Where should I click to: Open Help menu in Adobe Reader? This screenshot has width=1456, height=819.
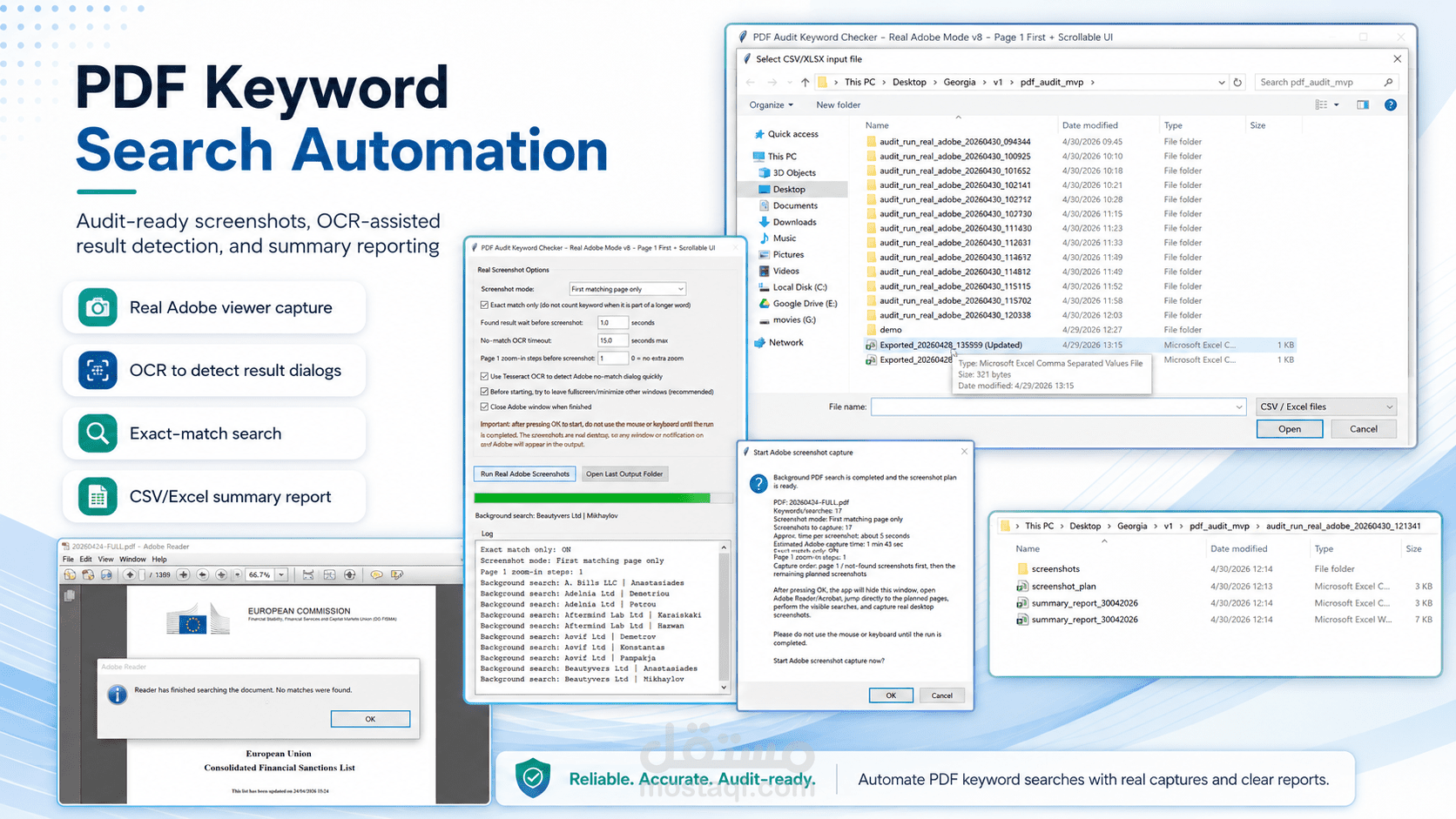click(x=159, y=560)
